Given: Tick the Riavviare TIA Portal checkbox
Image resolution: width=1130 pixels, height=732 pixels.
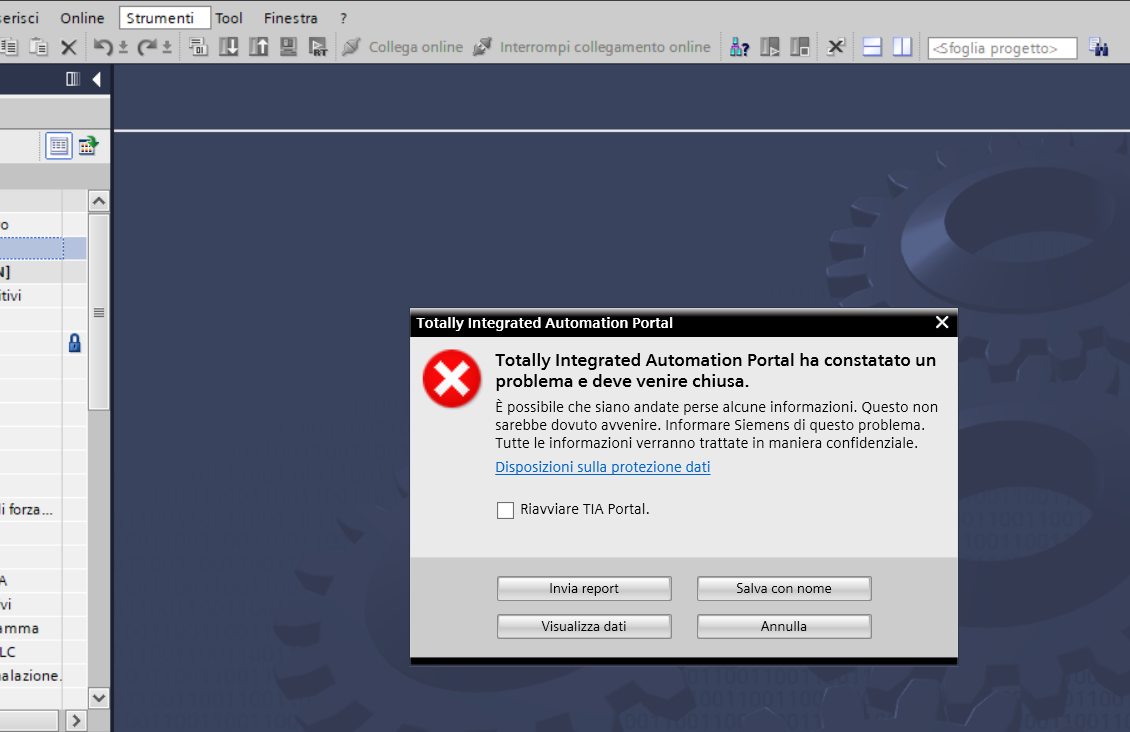Looking at the screenshot, I should 505,510.
